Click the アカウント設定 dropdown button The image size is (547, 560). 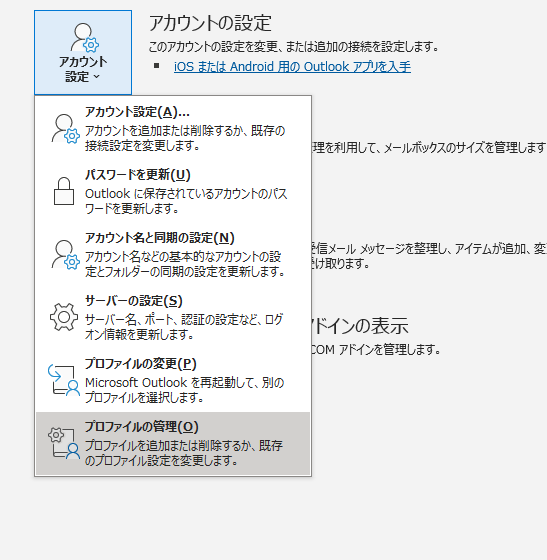[x=83, y=52]
